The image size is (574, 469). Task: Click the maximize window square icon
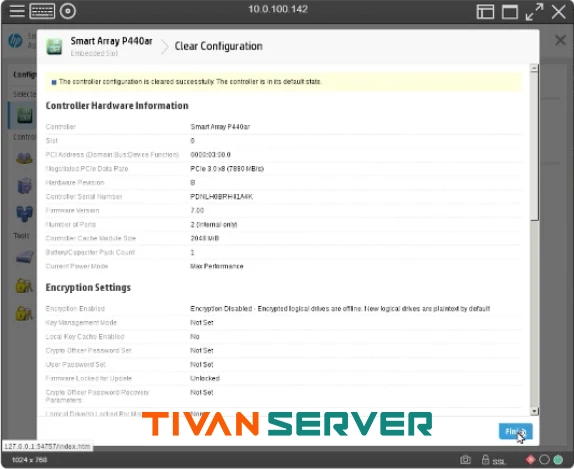(x=510, y=12)
